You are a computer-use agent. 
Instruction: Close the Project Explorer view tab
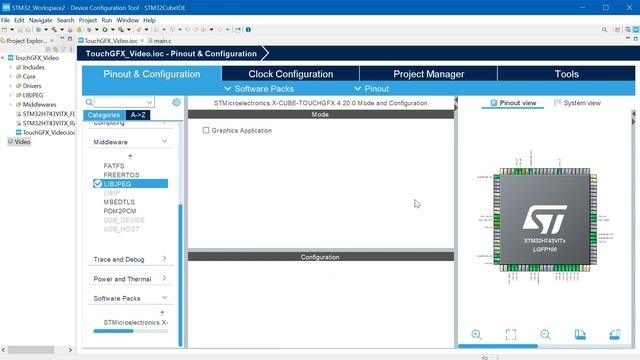52,41
